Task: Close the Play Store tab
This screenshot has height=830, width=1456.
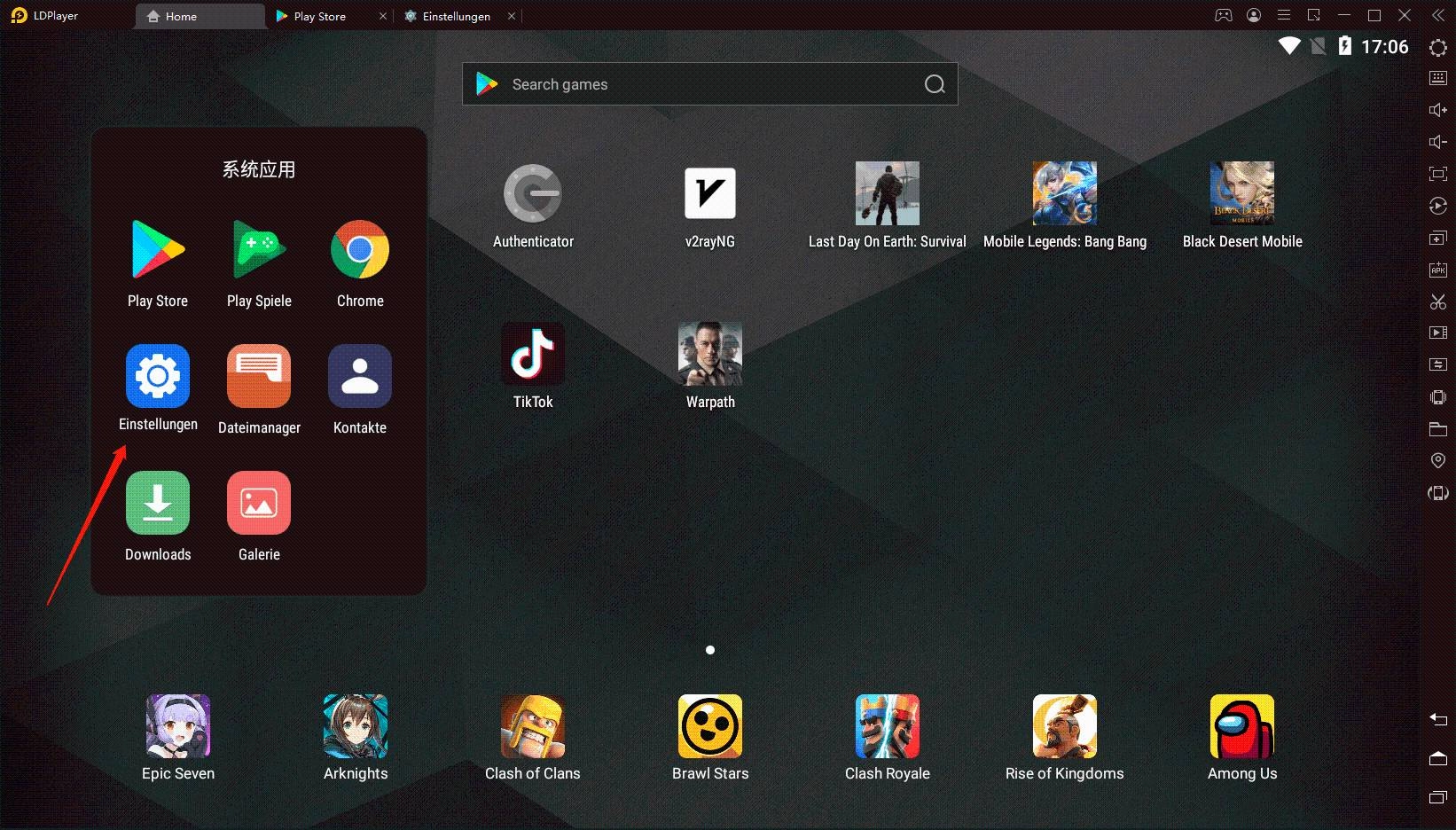Action: pos(383,16)
